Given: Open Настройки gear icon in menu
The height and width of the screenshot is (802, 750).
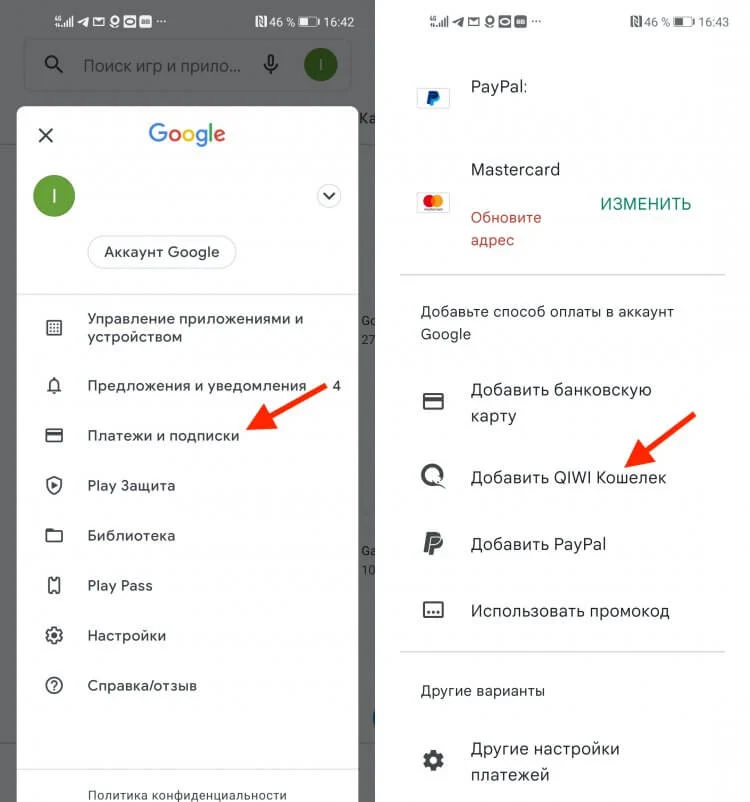Looking at the screenshot, I should [x=54, y=635].
